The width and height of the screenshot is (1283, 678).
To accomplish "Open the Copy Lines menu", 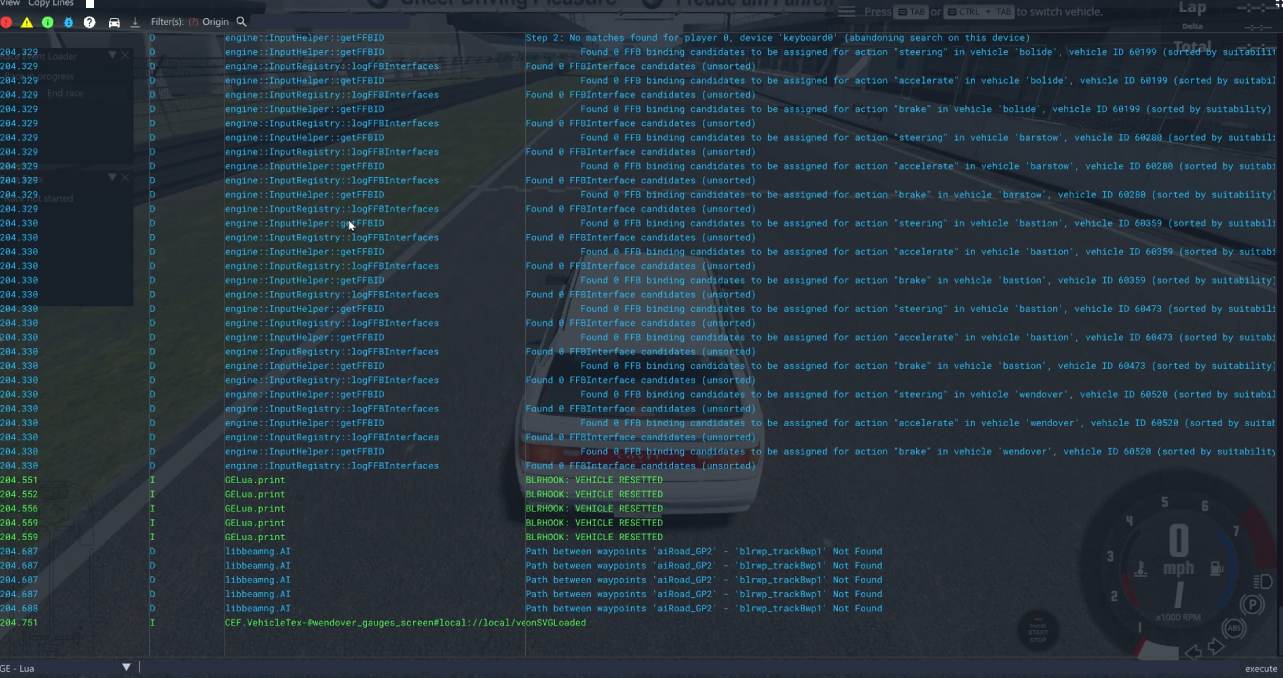I will 51,4.
